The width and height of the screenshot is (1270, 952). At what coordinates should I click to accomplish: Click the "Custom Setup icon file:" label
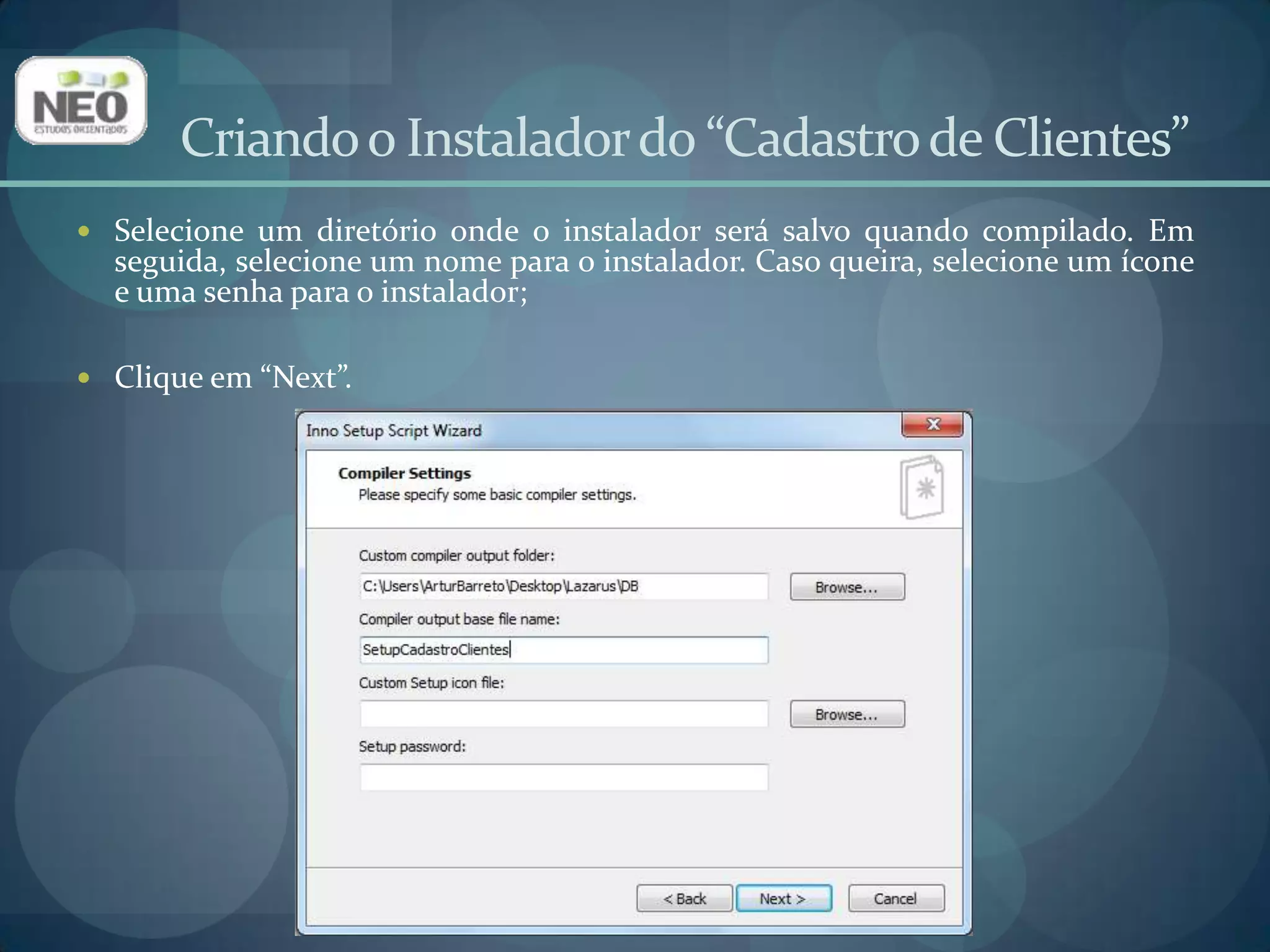tap(432, 683)
